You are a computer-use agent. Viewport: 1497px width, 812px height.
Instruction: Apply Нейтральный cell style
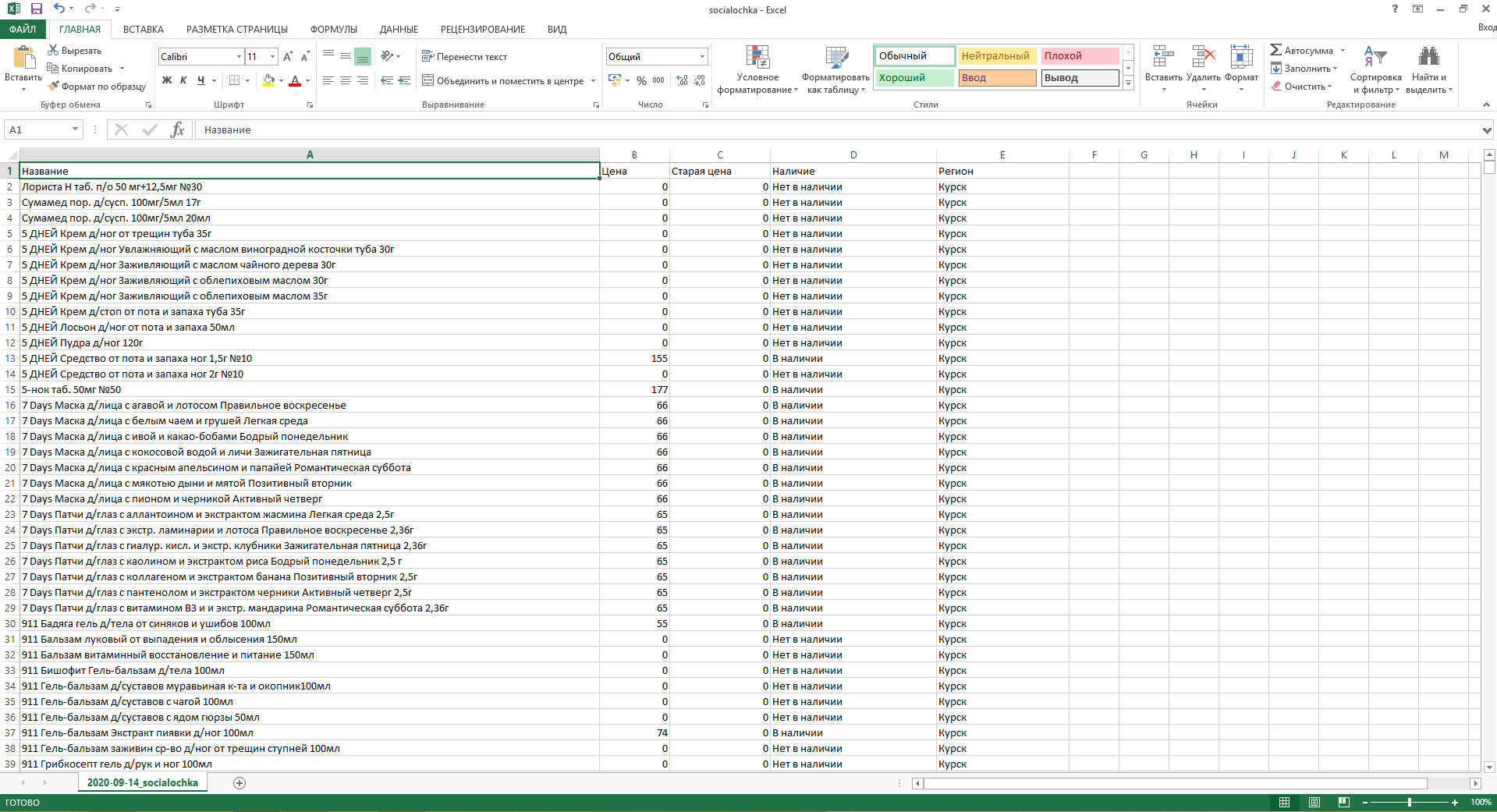997,56
